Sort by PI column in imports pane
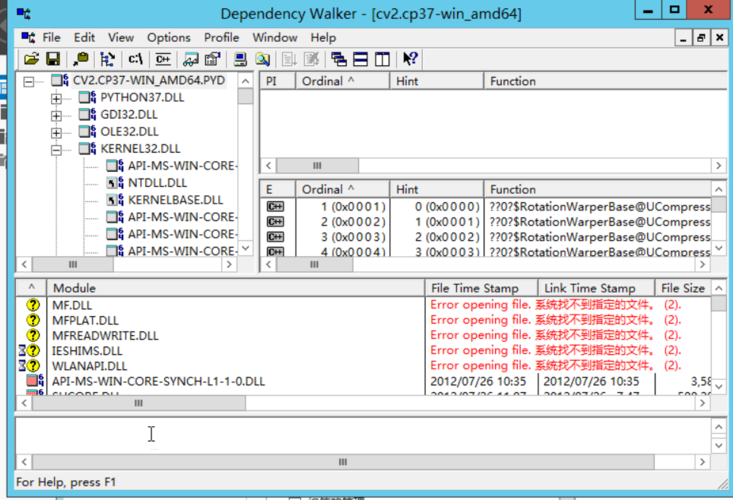Screen dimensions: 733x500 [278, 81]
